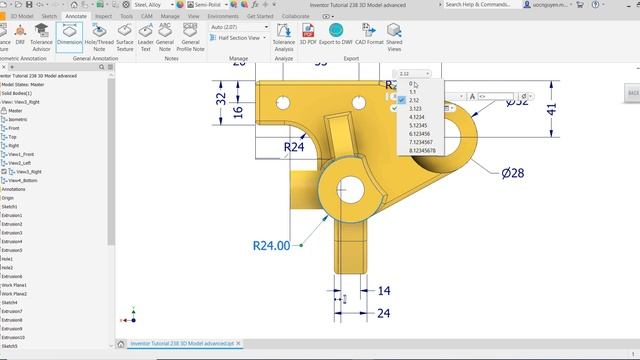Switch to the 3D Model tab
The height and width of the screenshot is (360, 640).
click(x=22, y=16)
